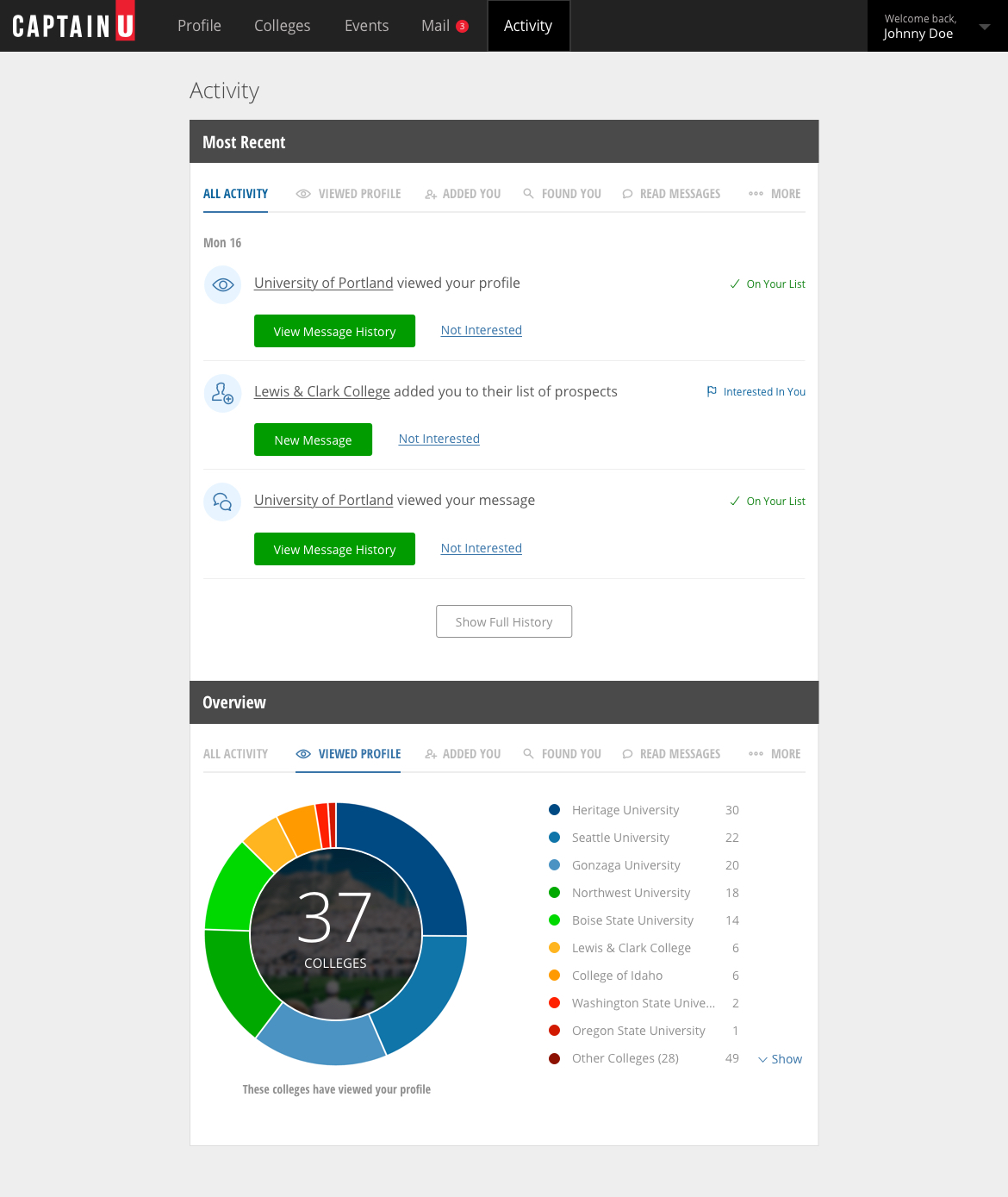Screen dimensions: 1008x1197
Task: Click Not Interested for Lewis & Clark College
Action: click(x=439, y=439)
